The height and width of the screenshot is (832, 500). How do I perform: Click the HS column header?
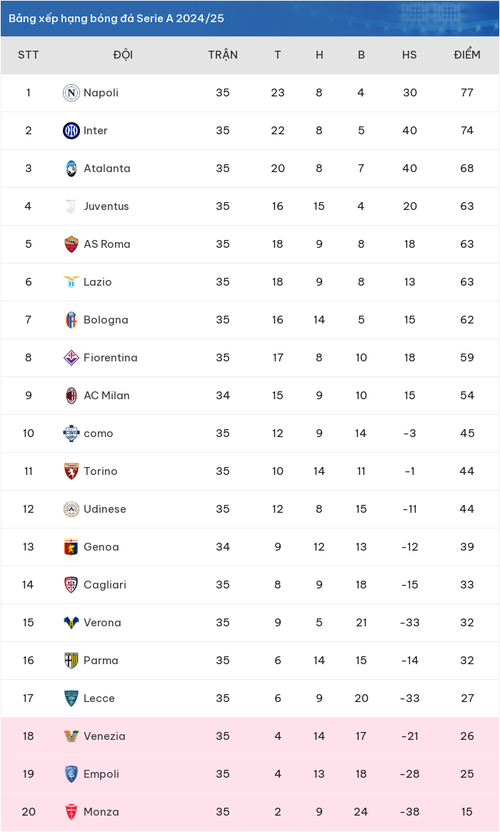click(x=409, y=55)
